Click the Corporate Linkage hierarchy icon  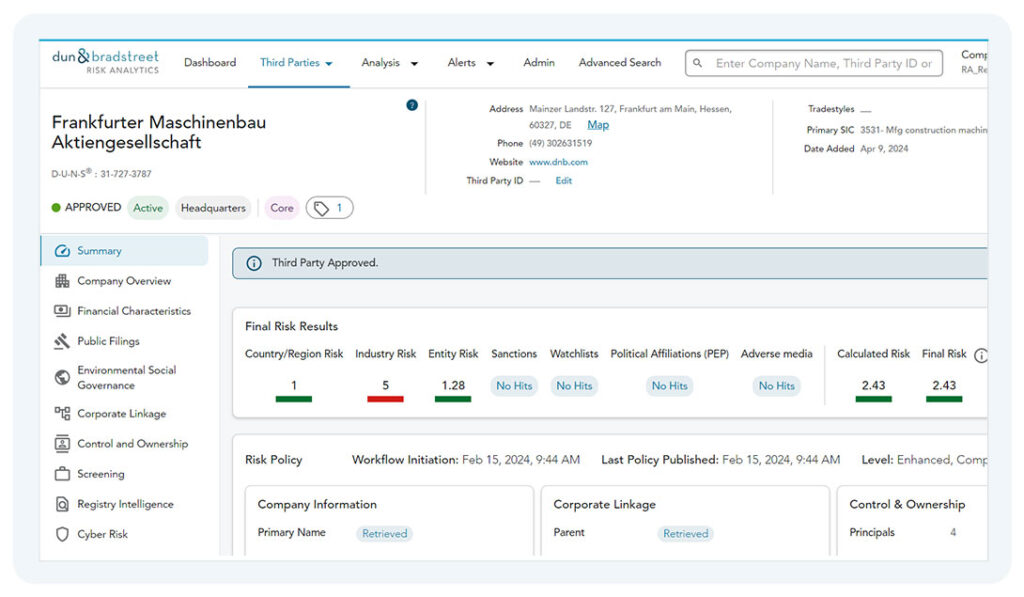tap(62, 413)
